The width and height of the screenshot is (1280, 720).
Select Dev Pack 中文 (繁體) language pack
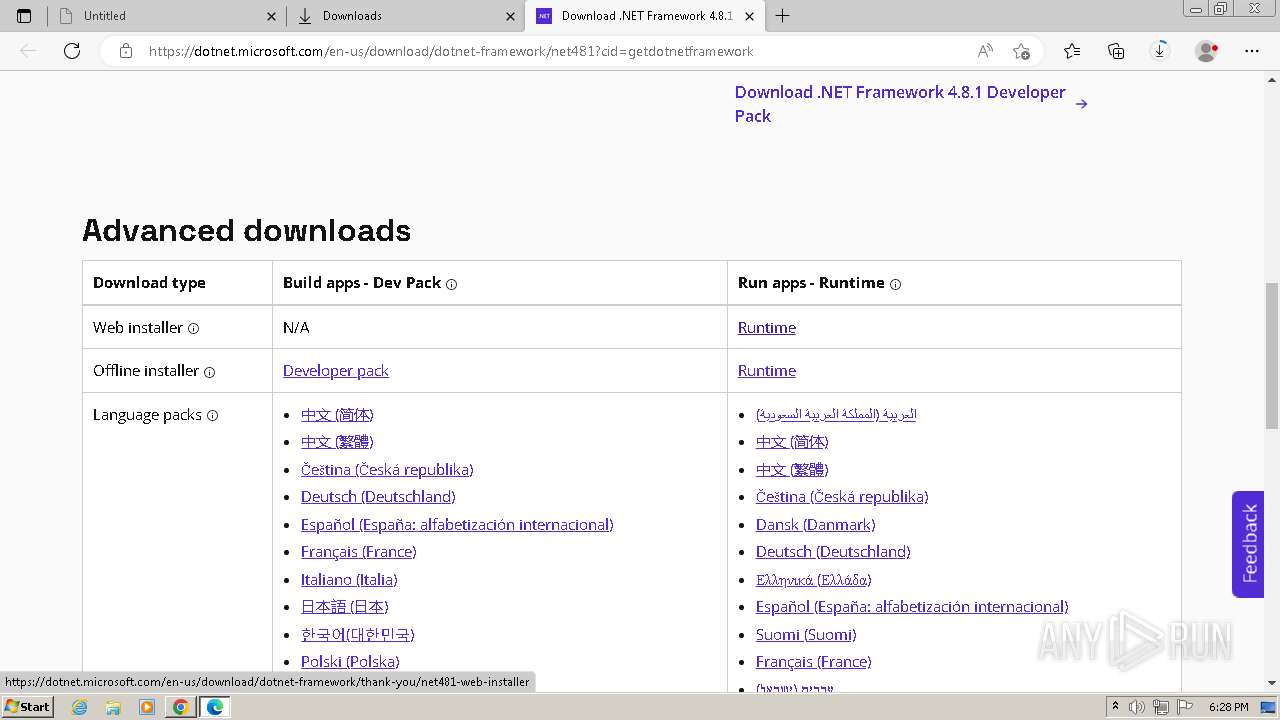[x=337, y=441]
